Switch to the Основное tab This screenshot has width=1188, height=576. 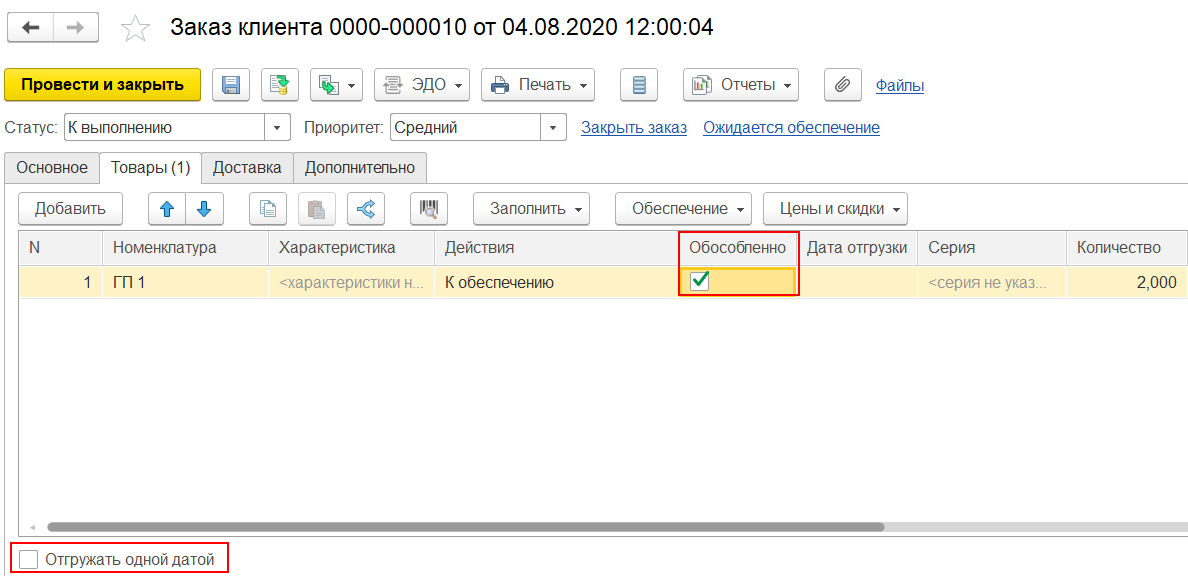(x=52, y=168)
